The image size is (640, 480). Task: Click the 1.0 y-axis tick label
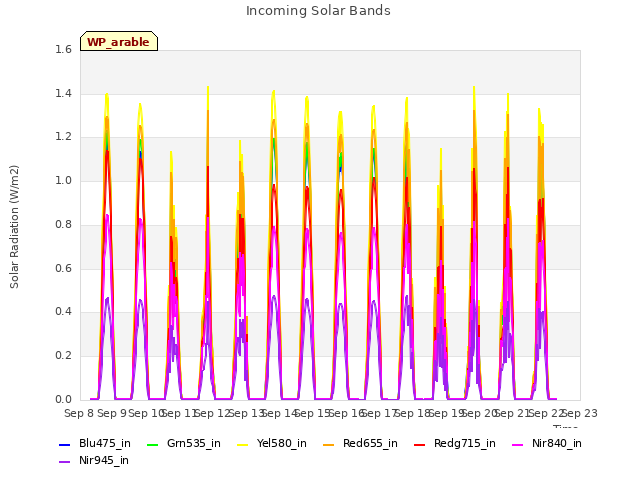click(63, 180)
